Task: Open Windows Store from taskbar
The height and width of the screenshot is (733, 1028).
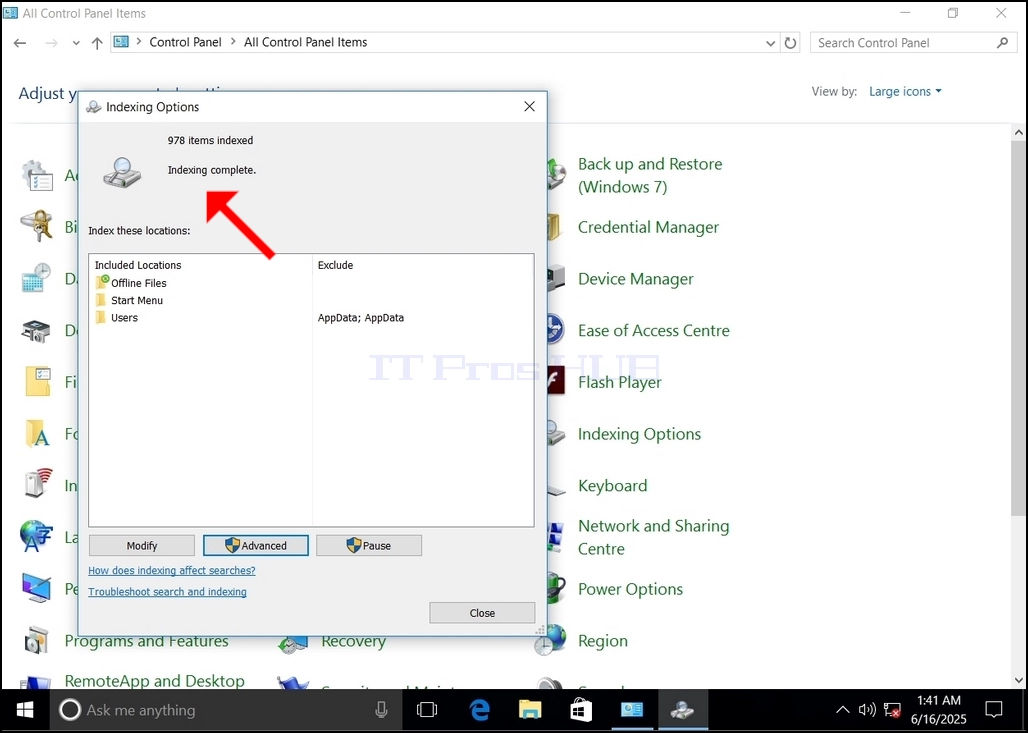Action: point(581,709)
